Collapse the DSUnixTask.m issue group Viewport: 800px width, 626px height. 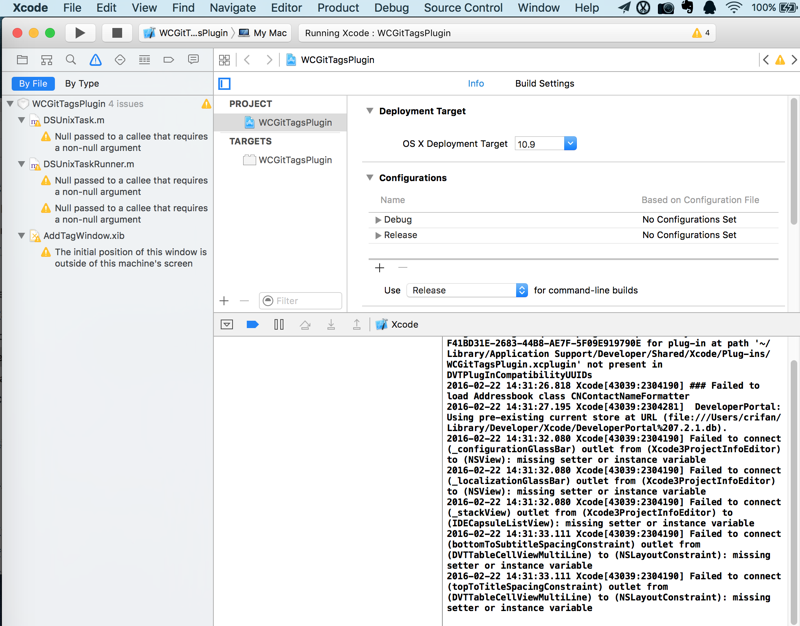(x=21, y=120)
